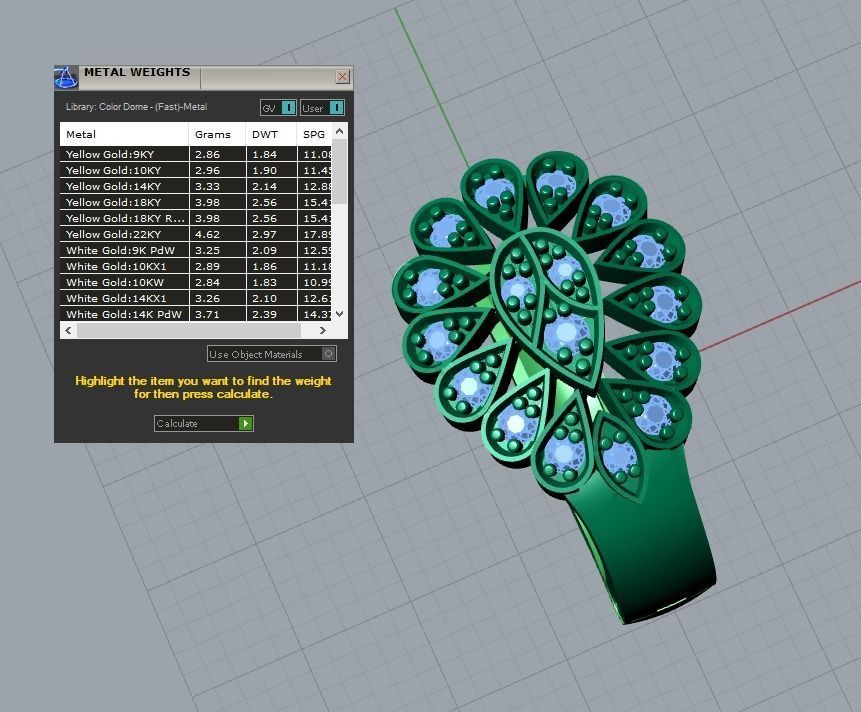
Task: Toggle Use Object Materials option
Action: coord(272,354)
